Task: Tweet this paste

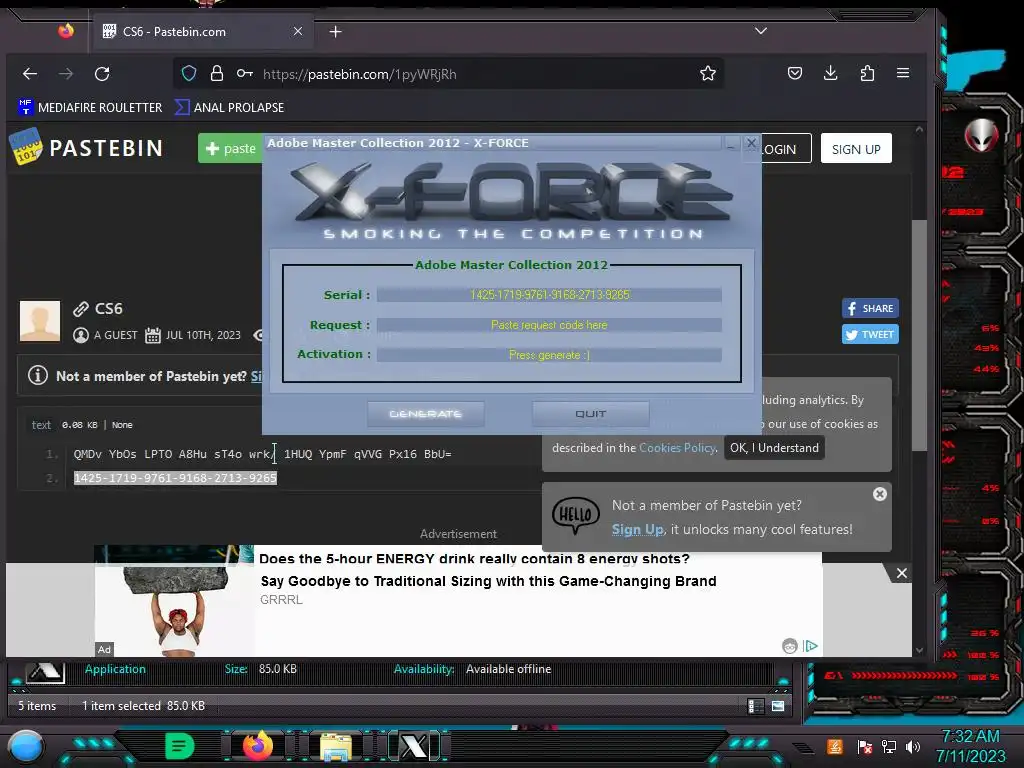Action: 870,334
